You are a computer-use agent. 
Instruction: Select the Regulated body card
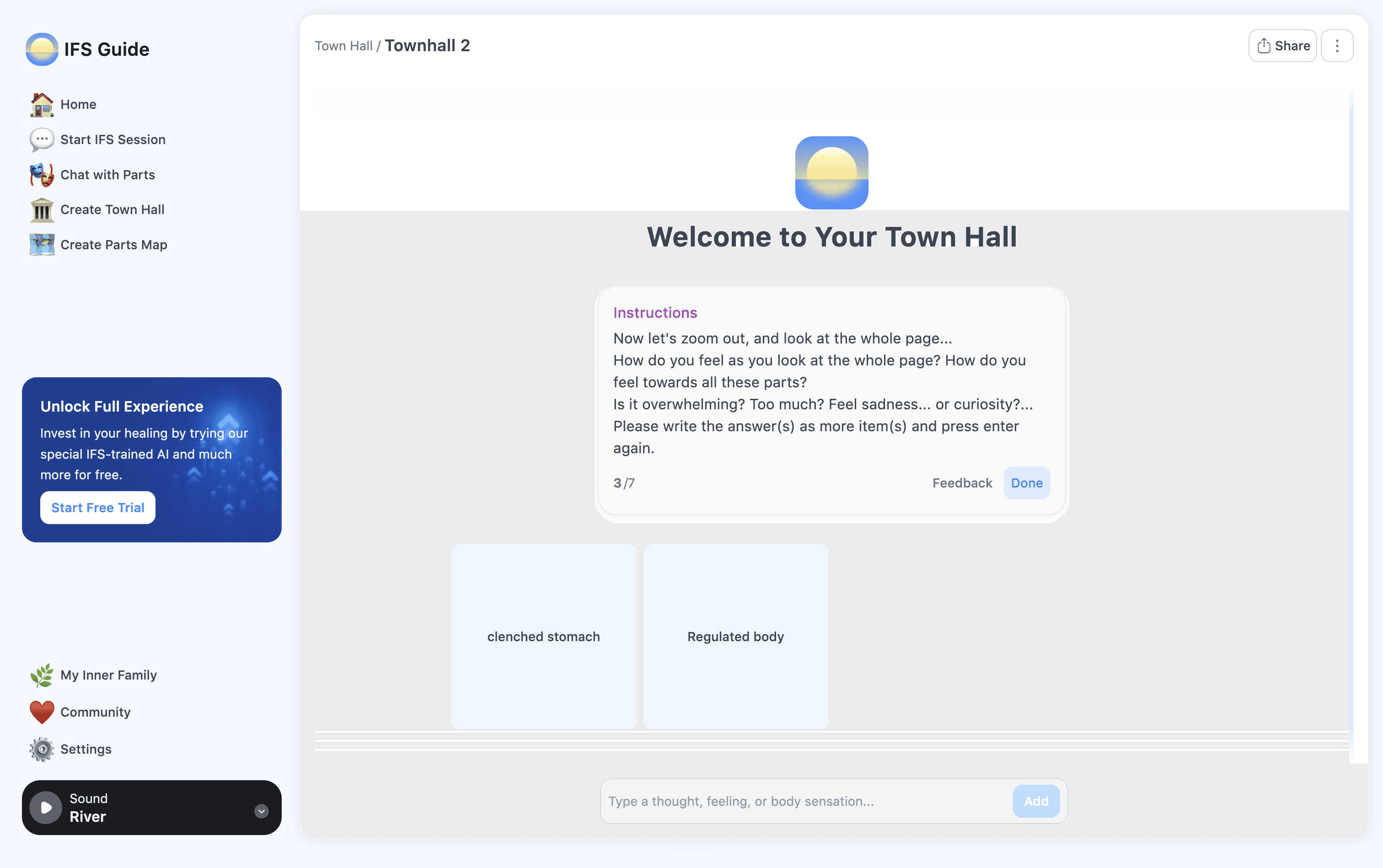[x=735, y=636]
